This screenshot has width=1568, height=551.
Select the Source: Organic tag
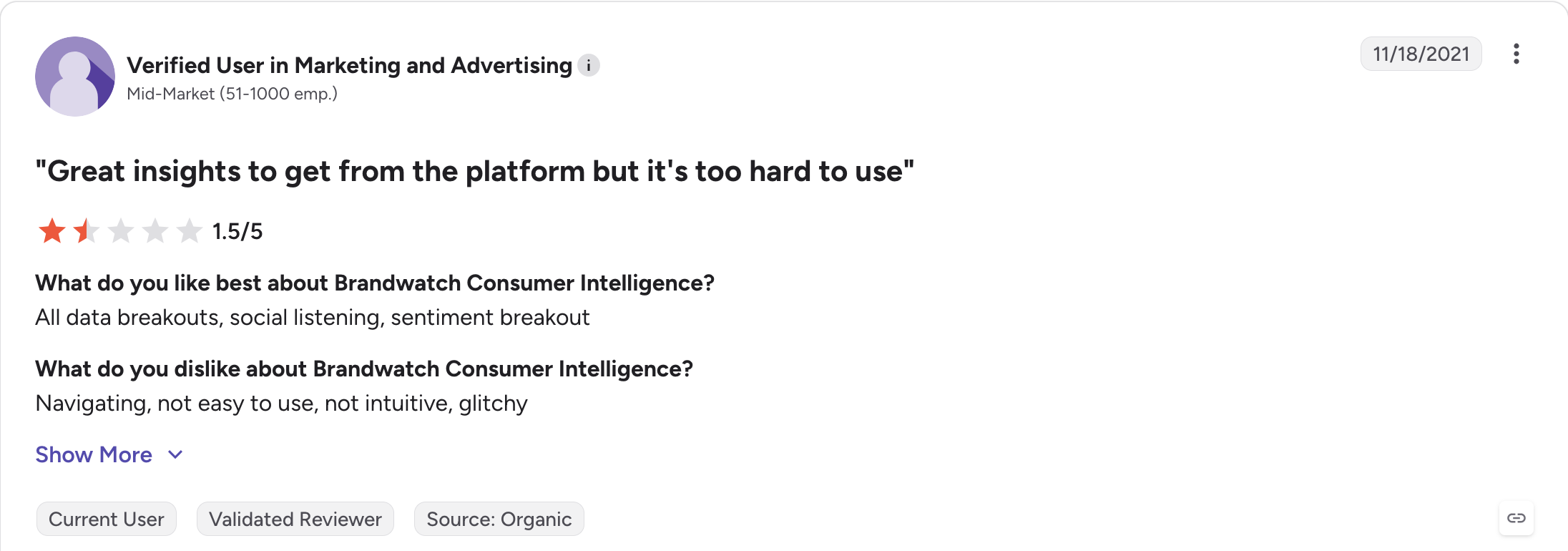(x=499, y=519)
